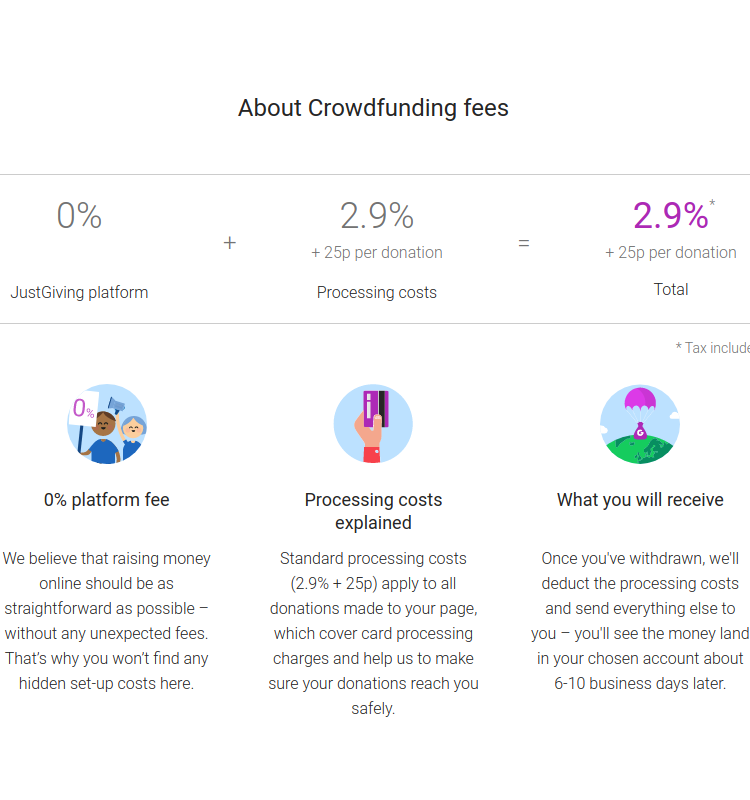Click the plus sign between fees

(230, 243)
